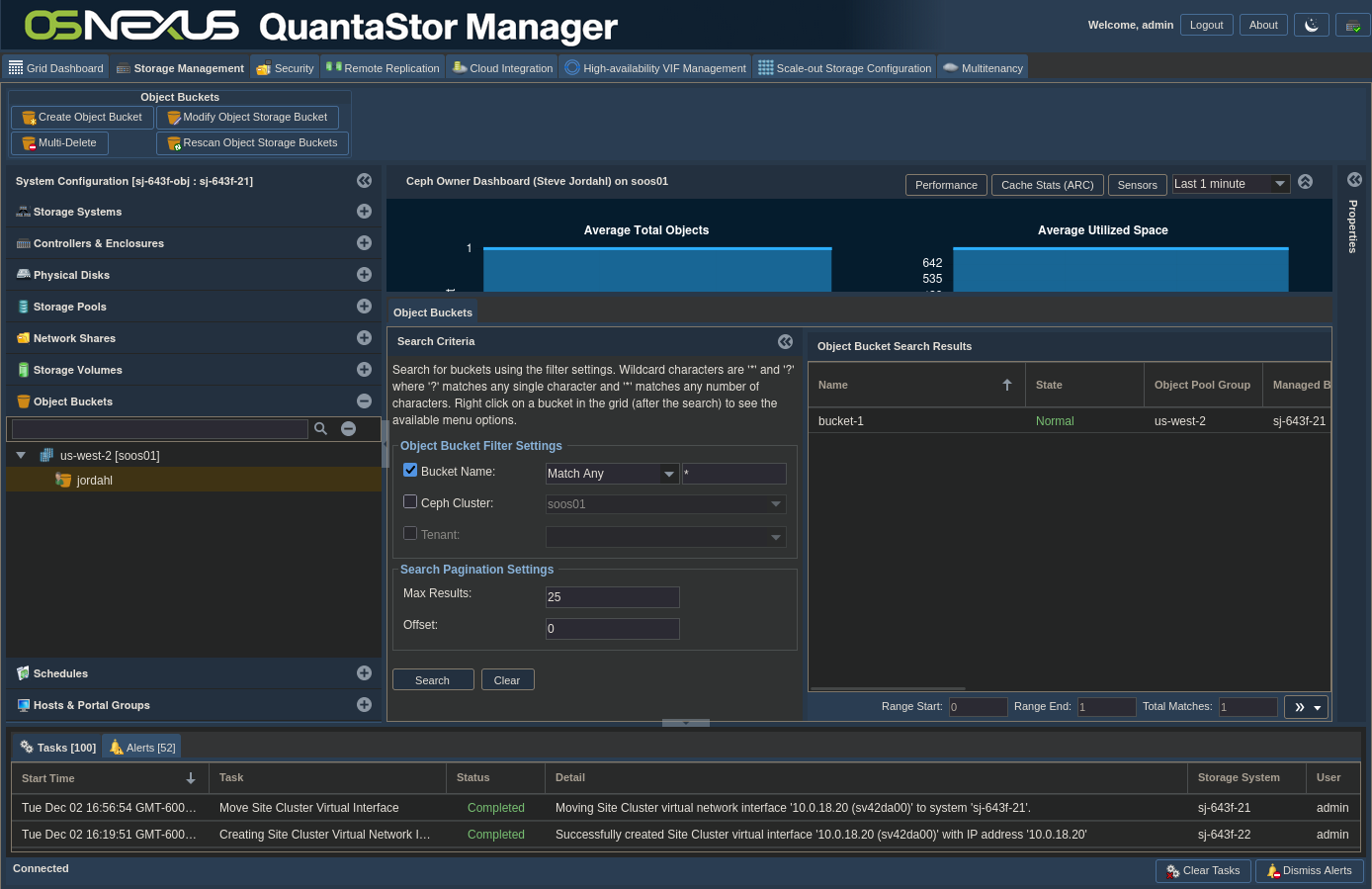Open the Last 1 minute time dropdown
This screenshot has height=889, width=1372.
pos(1279,184)
